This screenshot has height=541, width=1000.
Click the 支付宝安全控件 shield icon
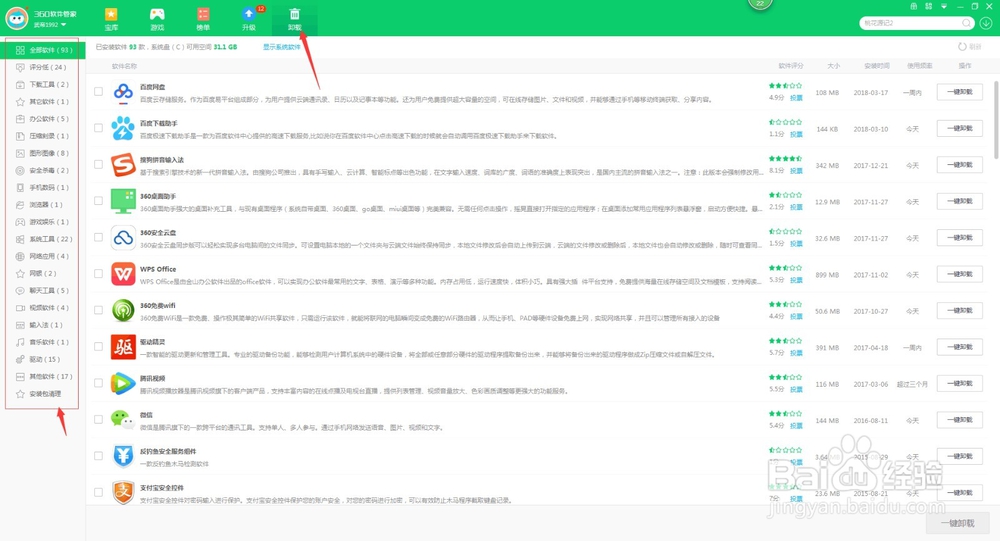click(x=122, y=492)
